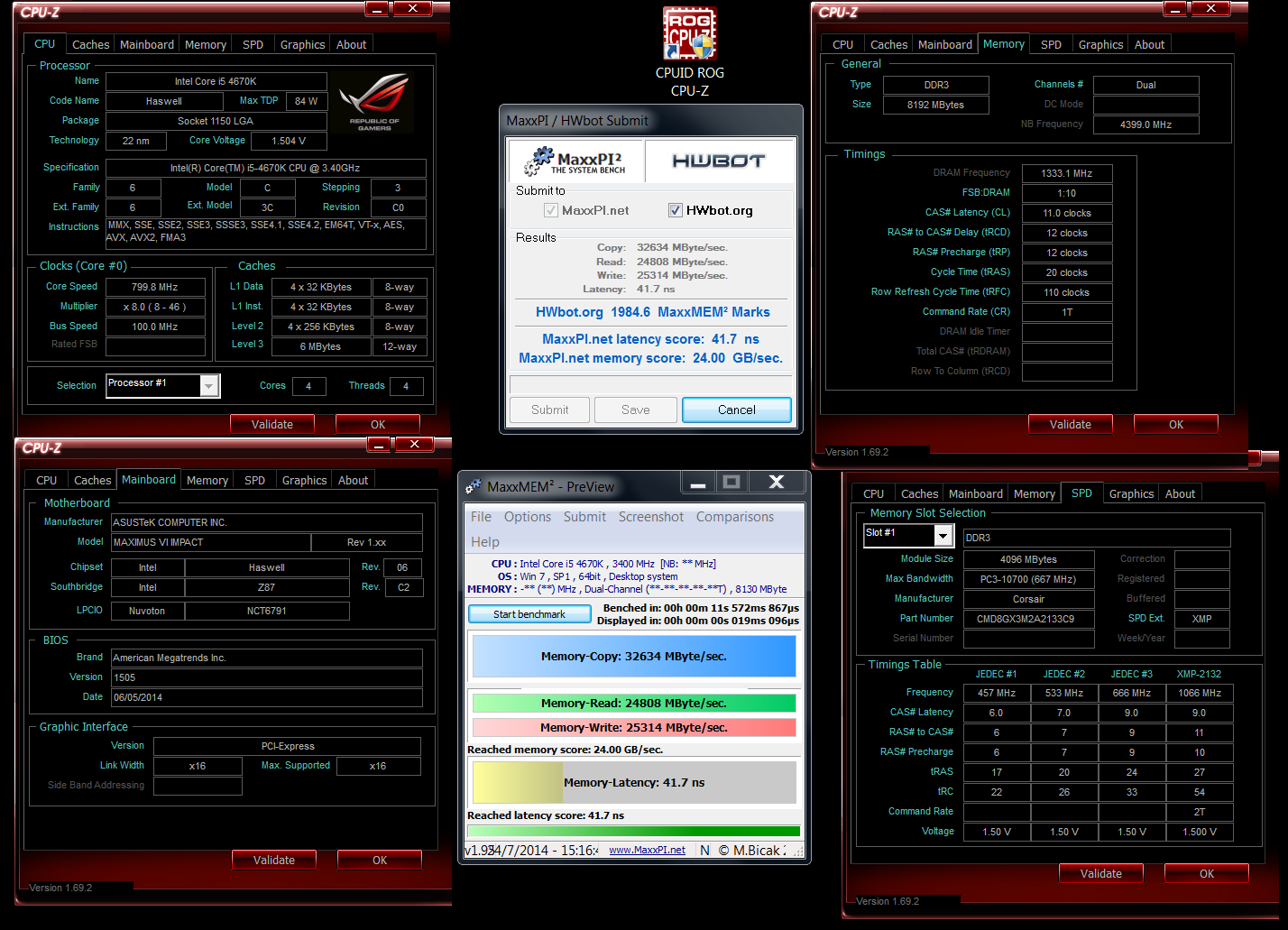1288x930 pixels.
Task: Click OK in the Memory tab window
Action: [1176, 424]
